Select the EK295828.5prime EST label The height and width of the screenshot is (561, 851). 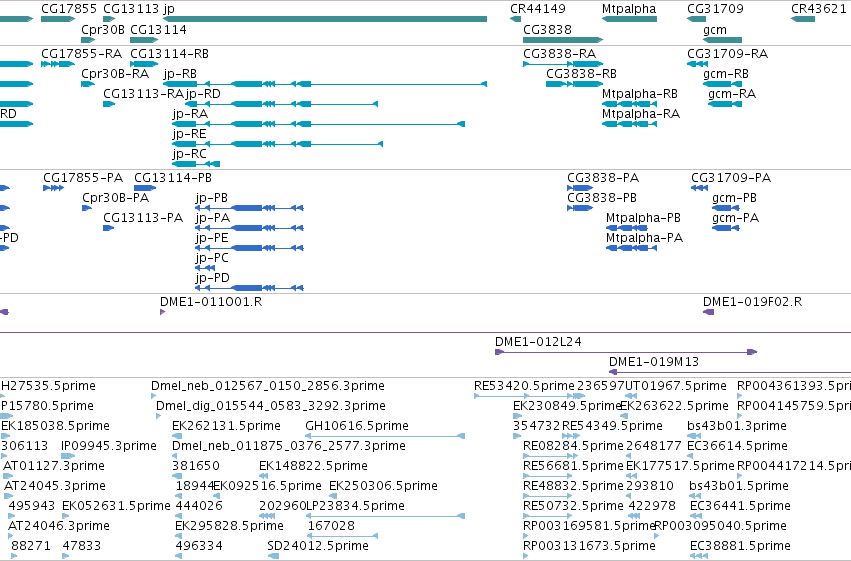(x=229, y=526)
